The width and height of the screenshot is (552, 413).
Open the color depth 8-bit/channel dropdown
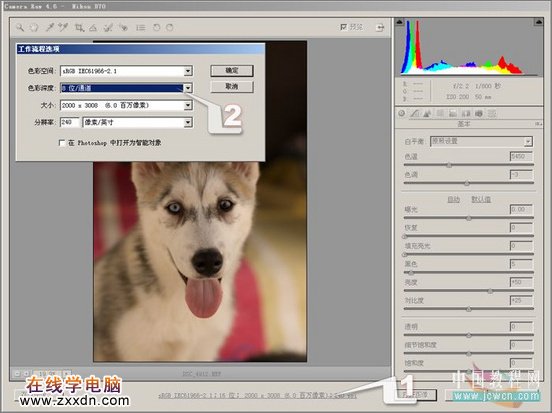(188, 88)
